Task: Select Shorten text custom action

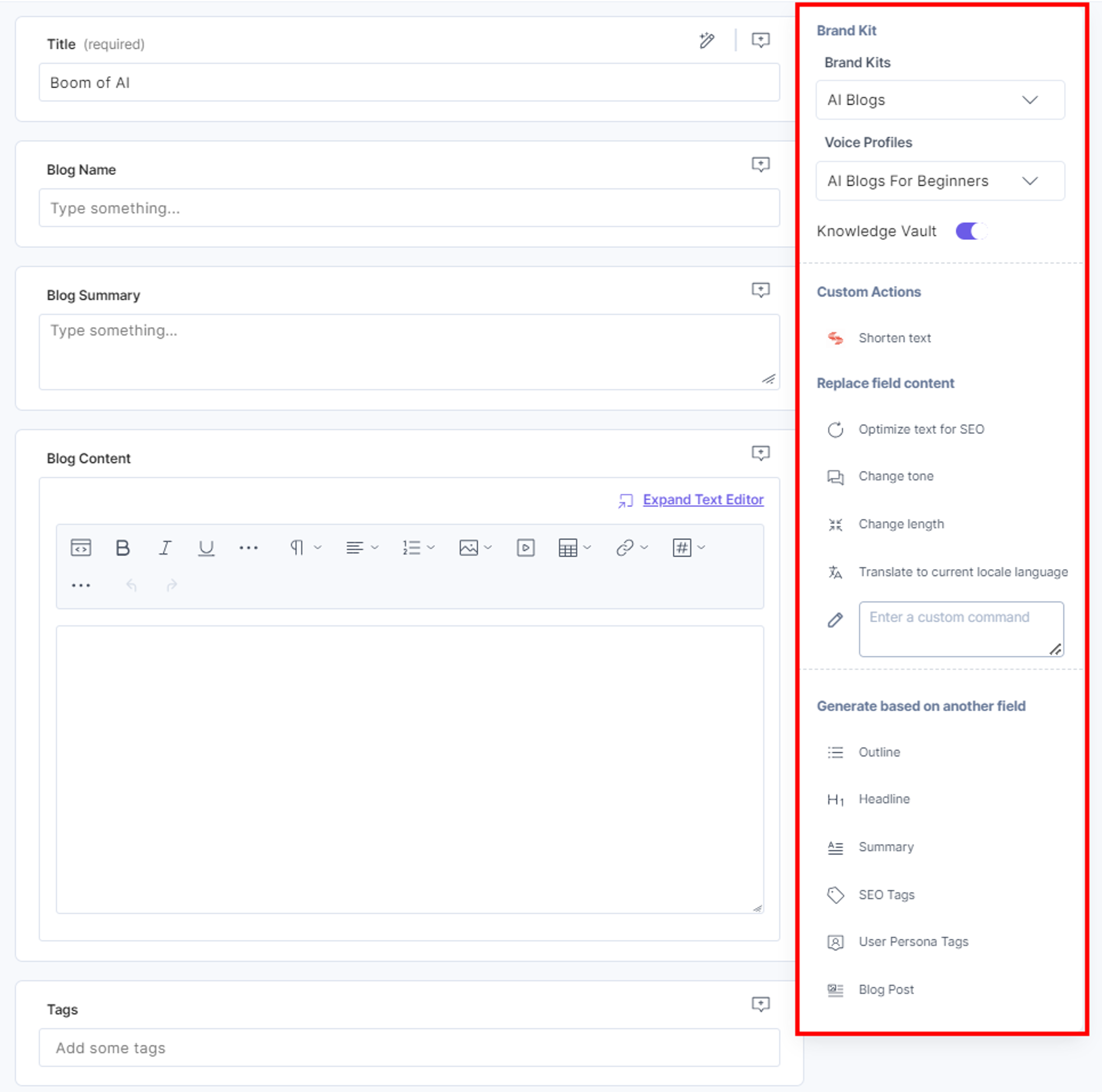Action: point(895,338)
